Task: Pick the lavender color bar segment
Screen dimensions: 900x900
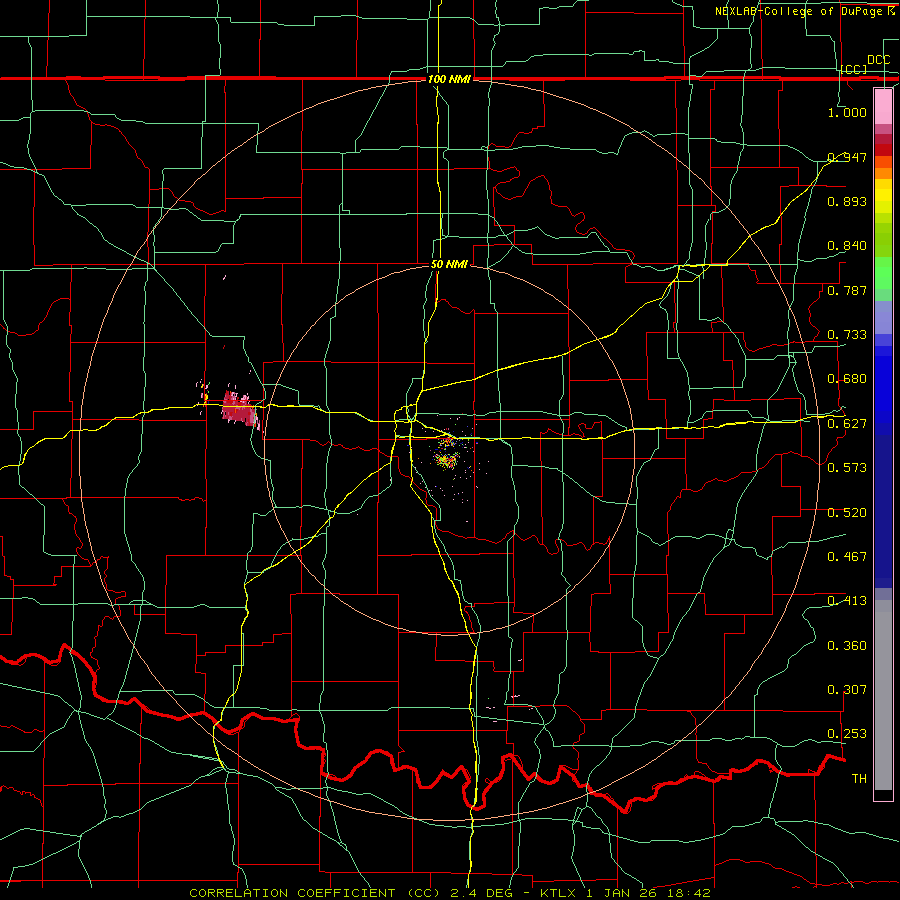Action: tap(883, 317)
